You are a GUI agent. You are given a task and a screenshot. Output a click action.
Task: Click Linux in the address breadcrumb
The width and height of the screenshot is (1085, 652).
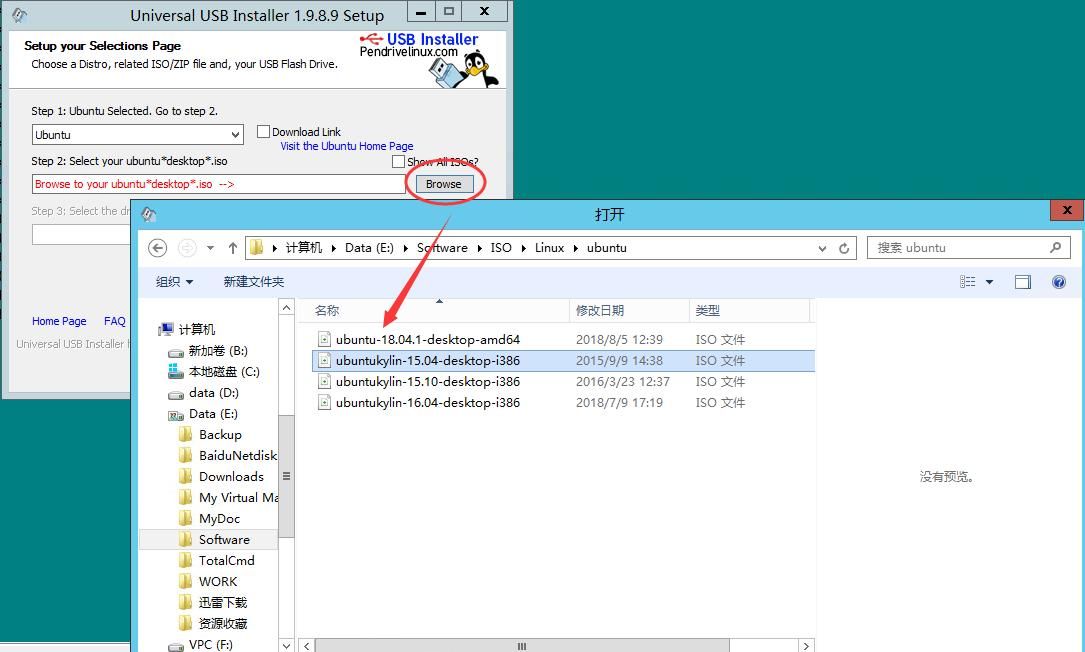tap(549, 248)
